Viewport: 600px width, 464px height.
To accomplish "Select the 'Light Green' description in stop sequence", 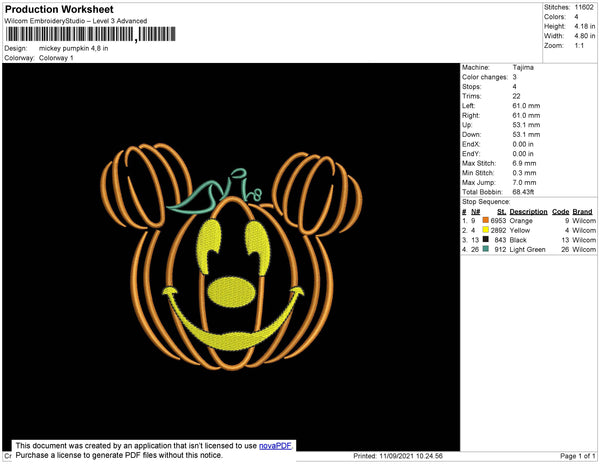I will [527, 249].
